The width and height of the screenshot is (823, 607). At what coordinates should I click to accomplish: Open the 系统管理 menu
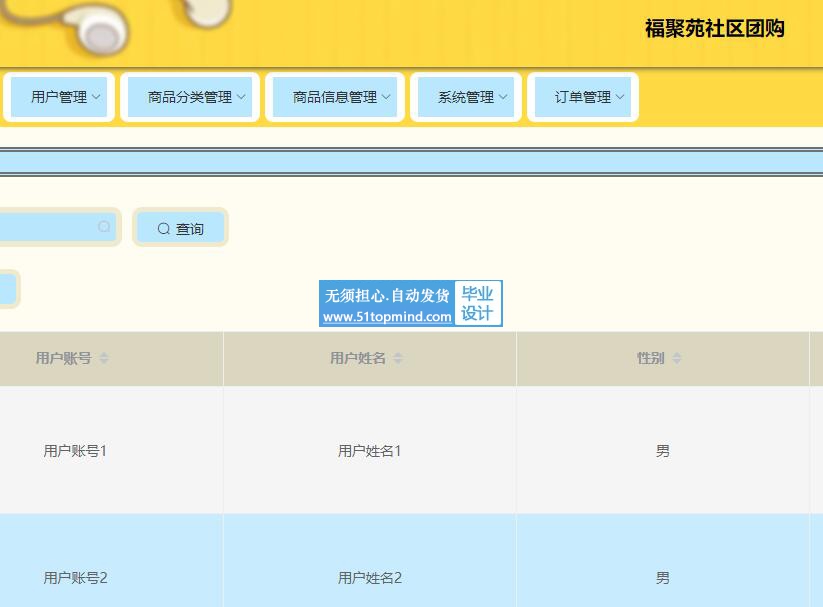[466, 97]
